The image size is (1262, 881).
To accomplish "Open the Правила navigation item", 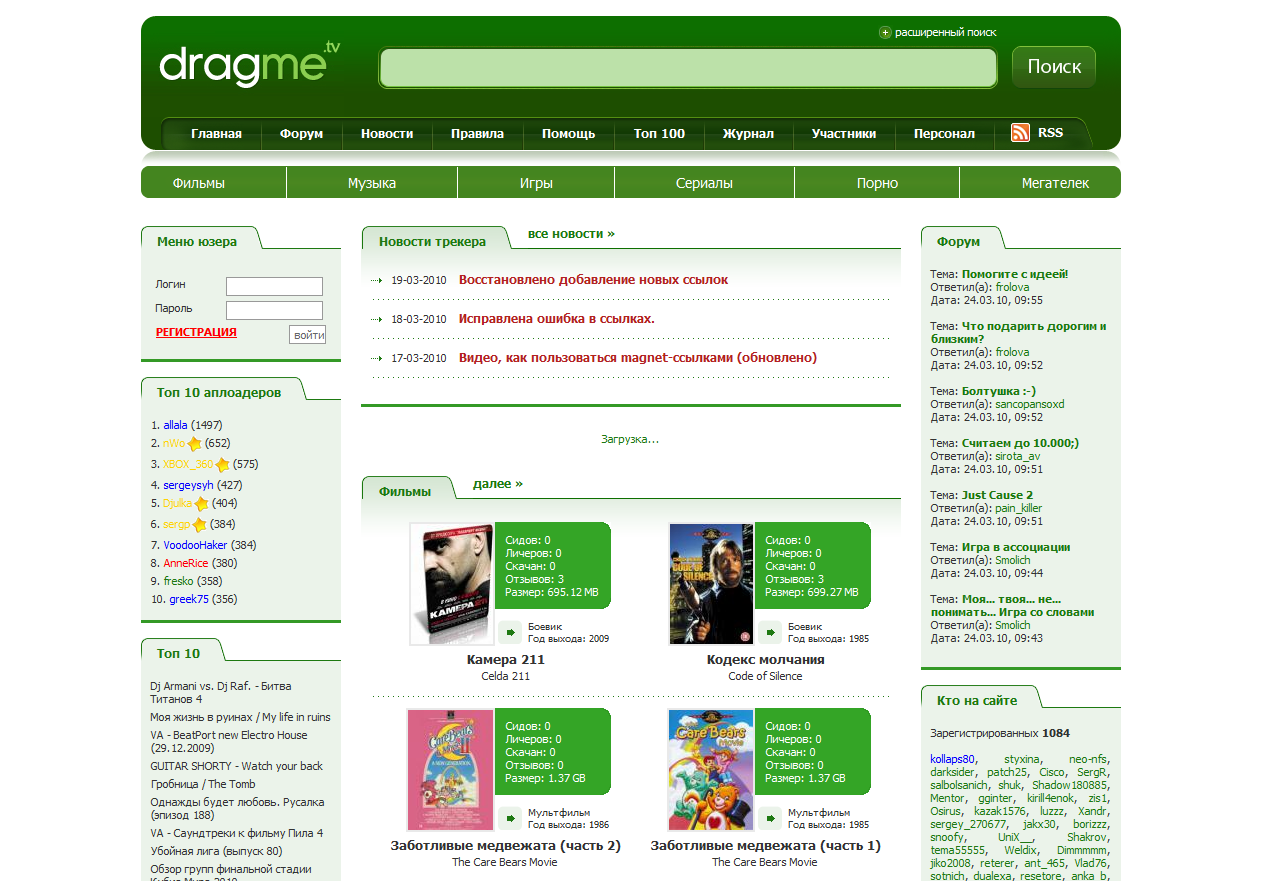I will [477, 133].
